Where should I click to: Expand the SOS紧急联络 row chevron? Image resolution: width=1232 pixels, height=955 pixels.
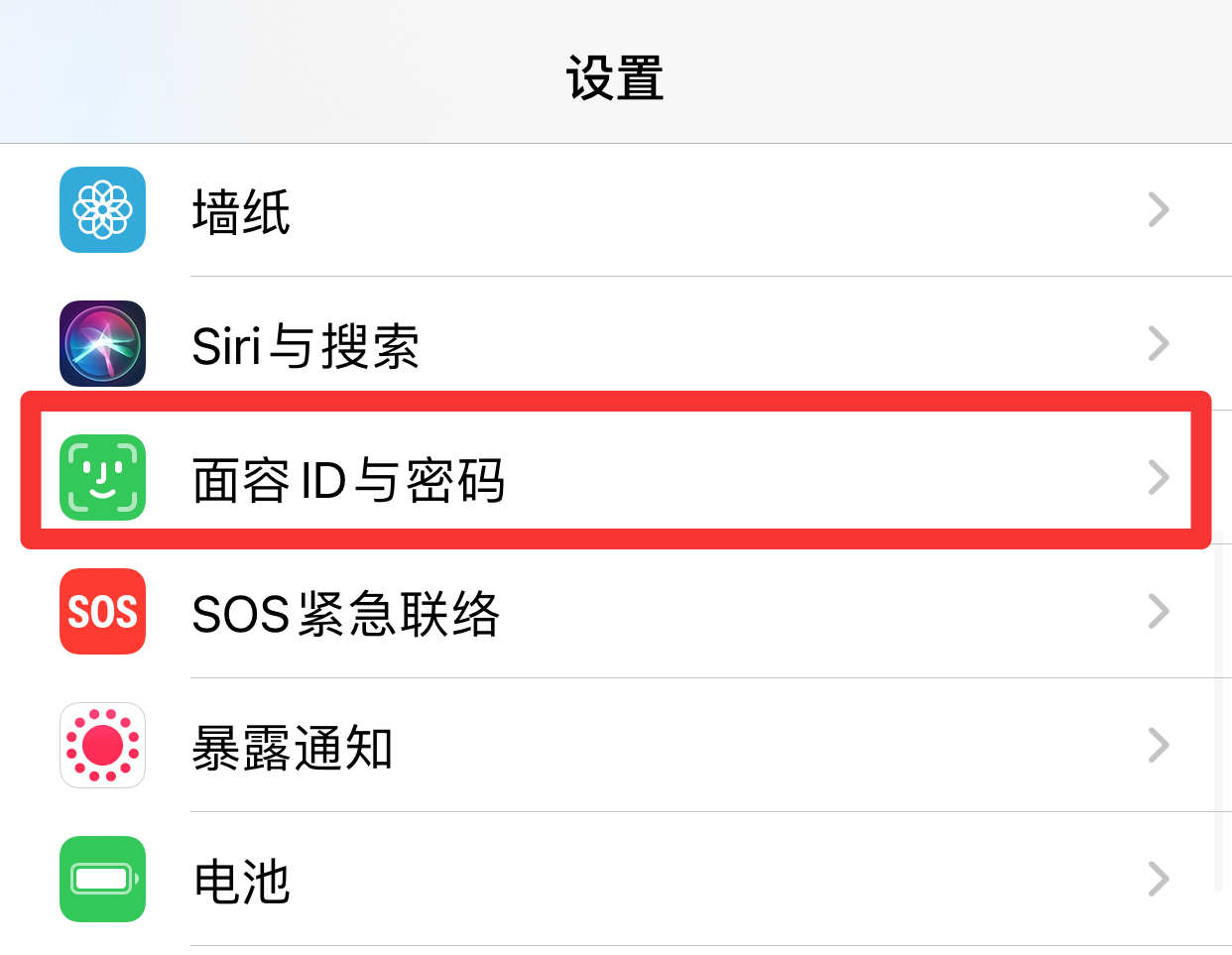point(1159,611)
